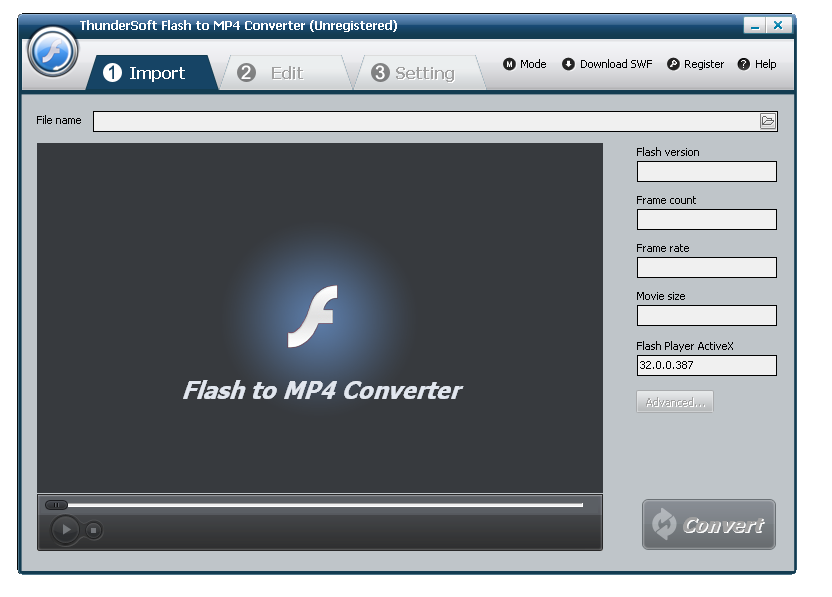Start conversion with the Convert button

coord(708,524)
